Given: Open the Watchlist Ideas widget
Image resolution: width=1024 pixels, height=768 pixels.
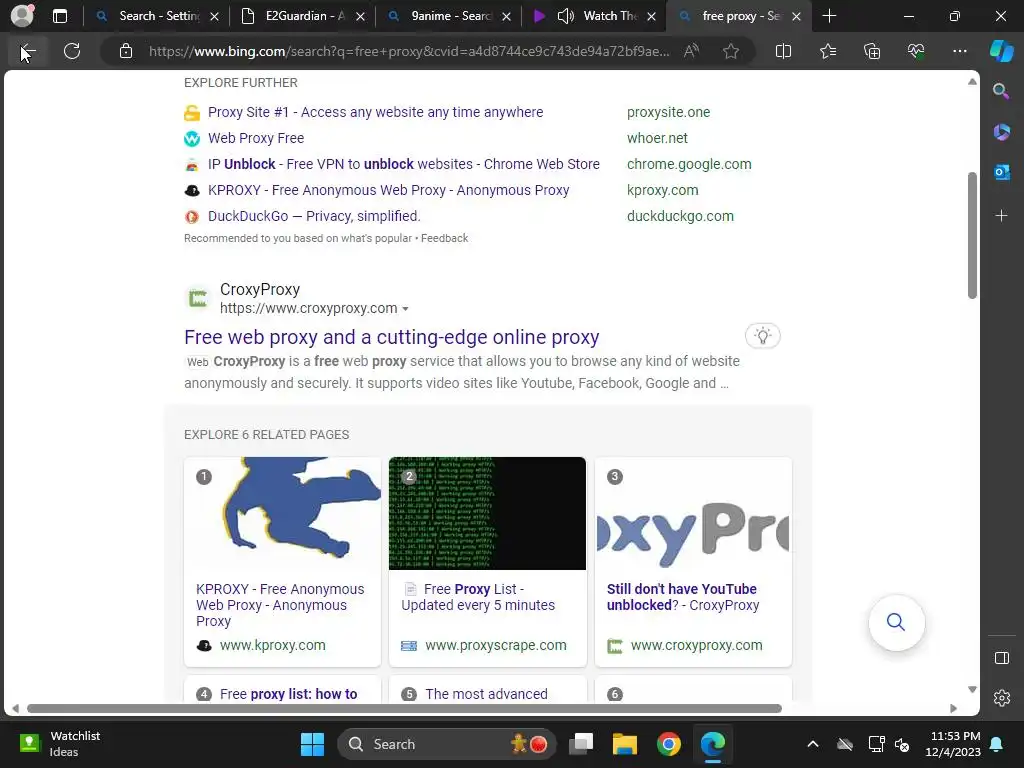Looking at the screenshot, I should [59, 744].
